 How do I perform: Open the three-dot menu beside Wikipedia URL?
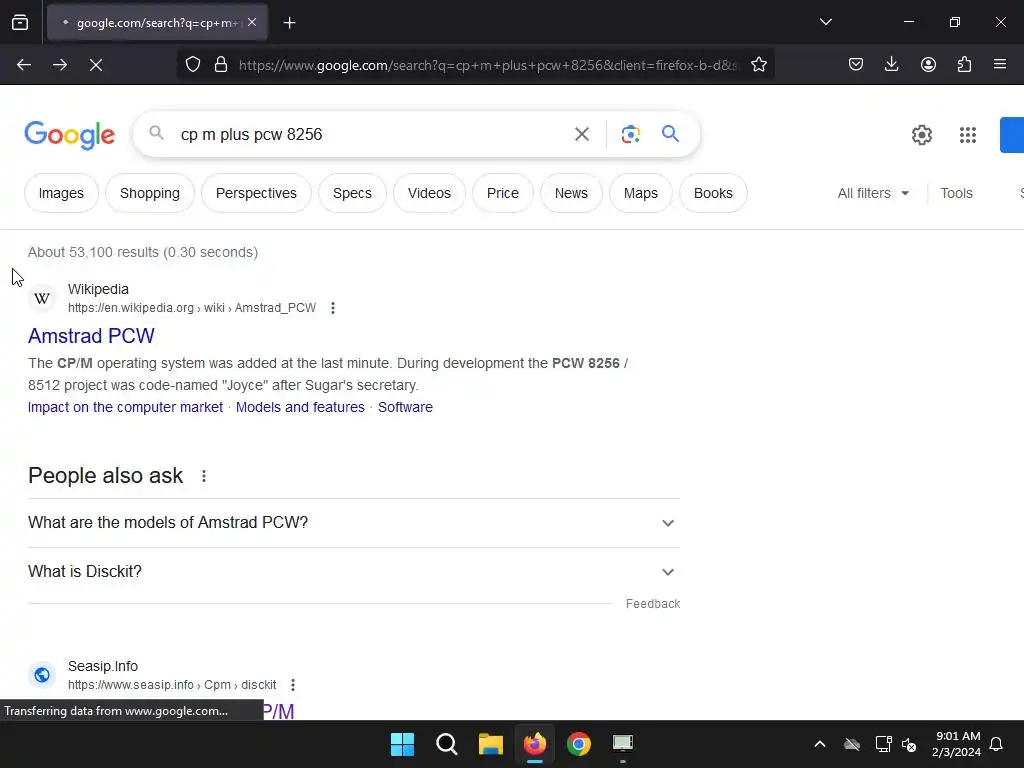tap(333, 308)
